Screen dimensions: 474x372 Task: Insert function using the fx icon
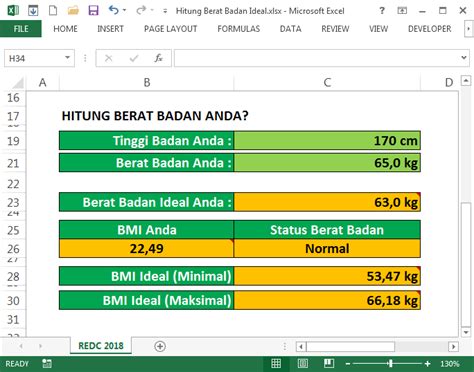click(x=158, y=58)
